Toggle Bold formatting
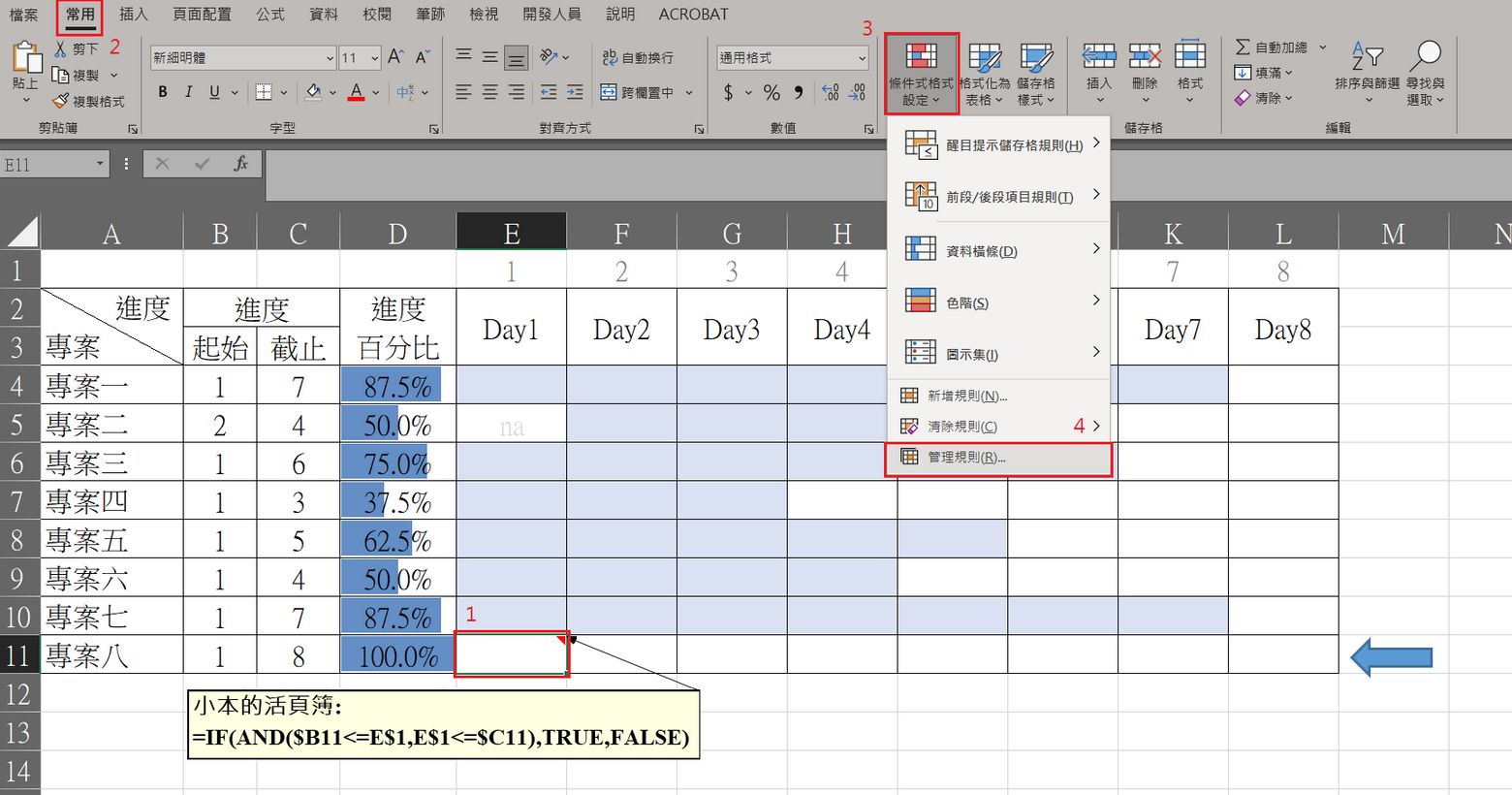Viewport: 1512px width, 795px height. (162, 92)
